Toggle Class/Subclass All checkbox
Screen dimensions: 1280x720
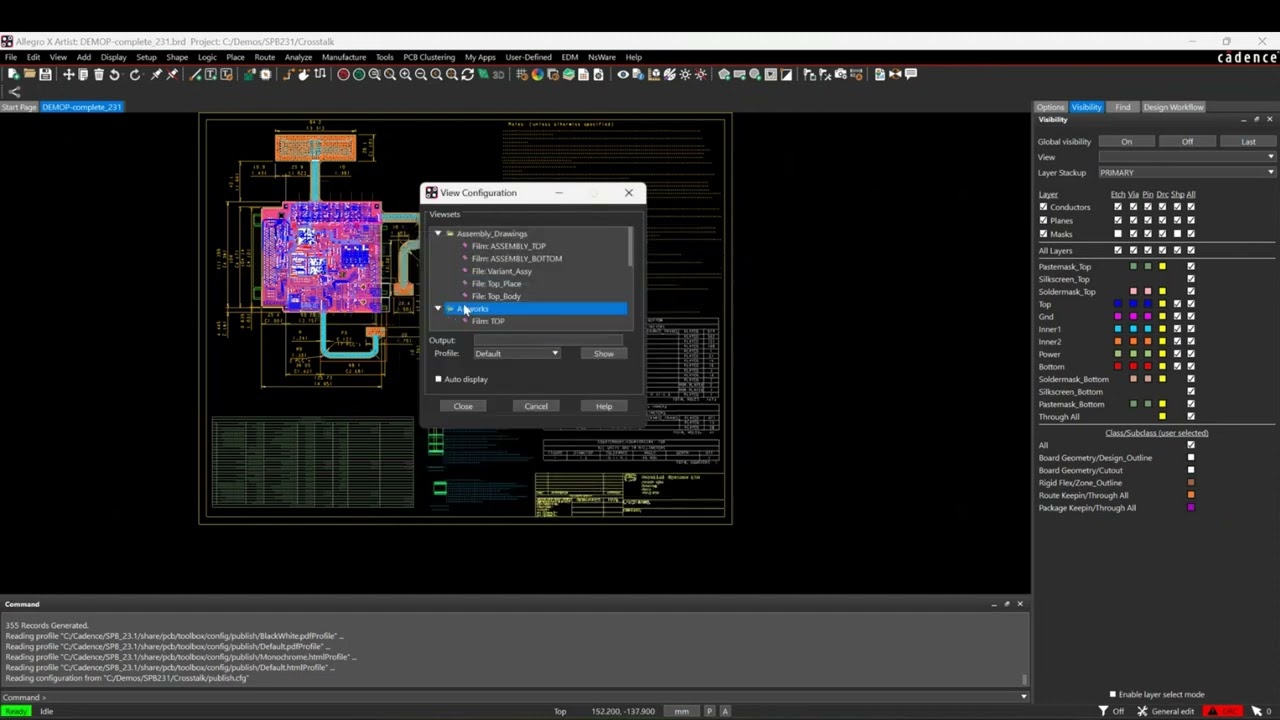click(x=1191, y=445)
